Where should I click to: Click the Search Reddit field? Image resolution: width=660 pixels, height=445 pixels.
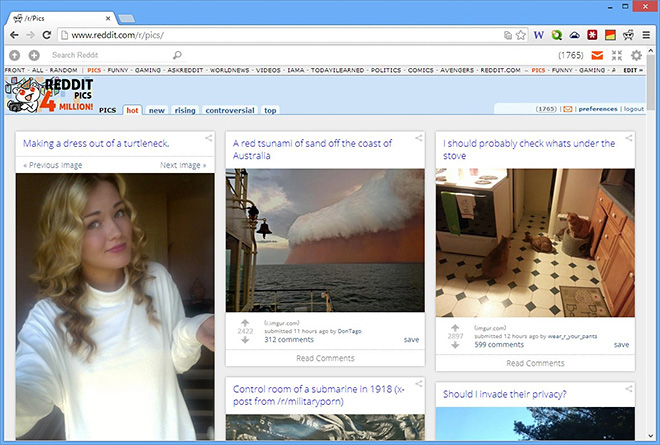(110, 55)
